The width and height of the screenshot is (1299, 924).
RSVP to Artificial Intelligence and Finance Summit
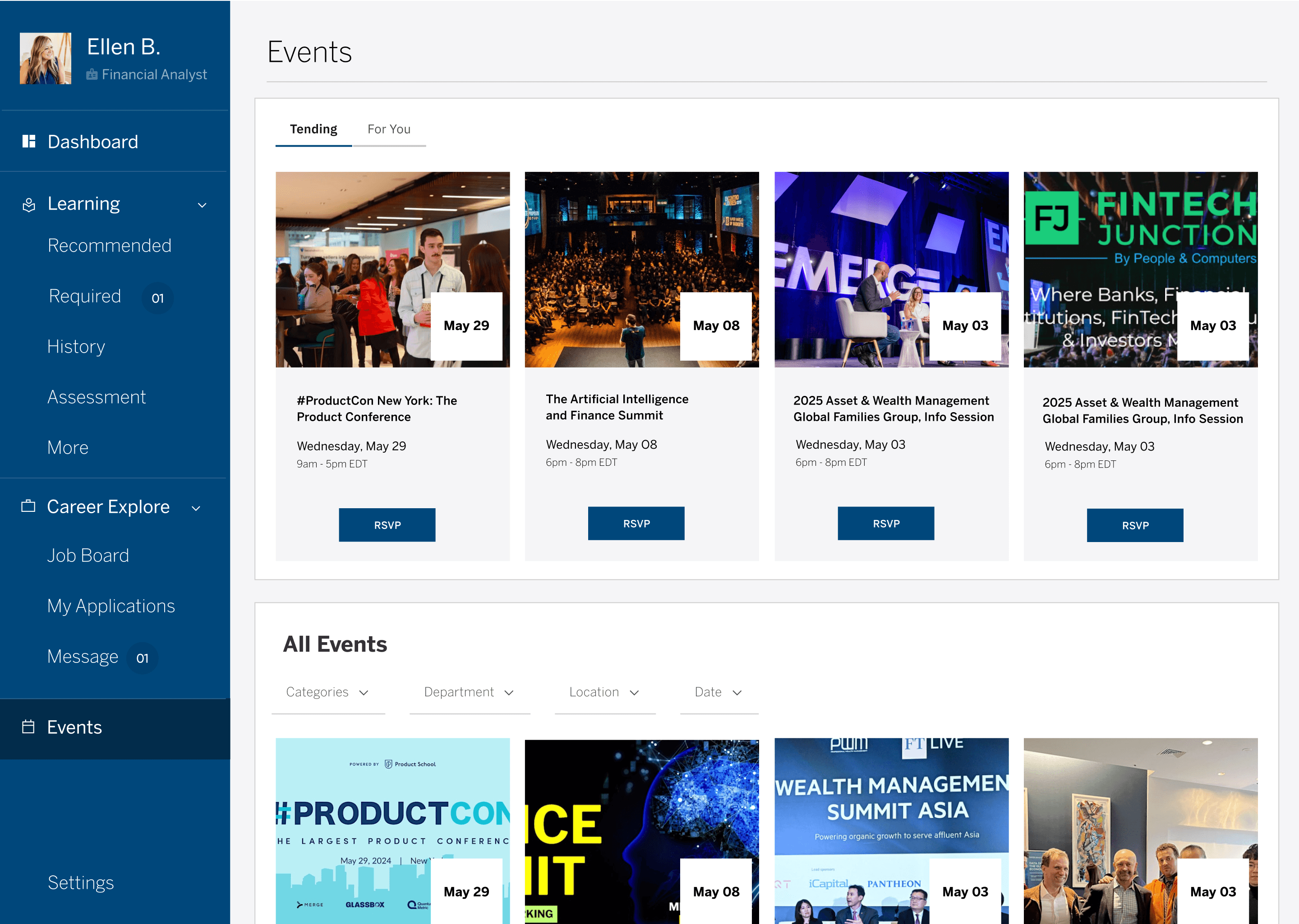(636, 523)
